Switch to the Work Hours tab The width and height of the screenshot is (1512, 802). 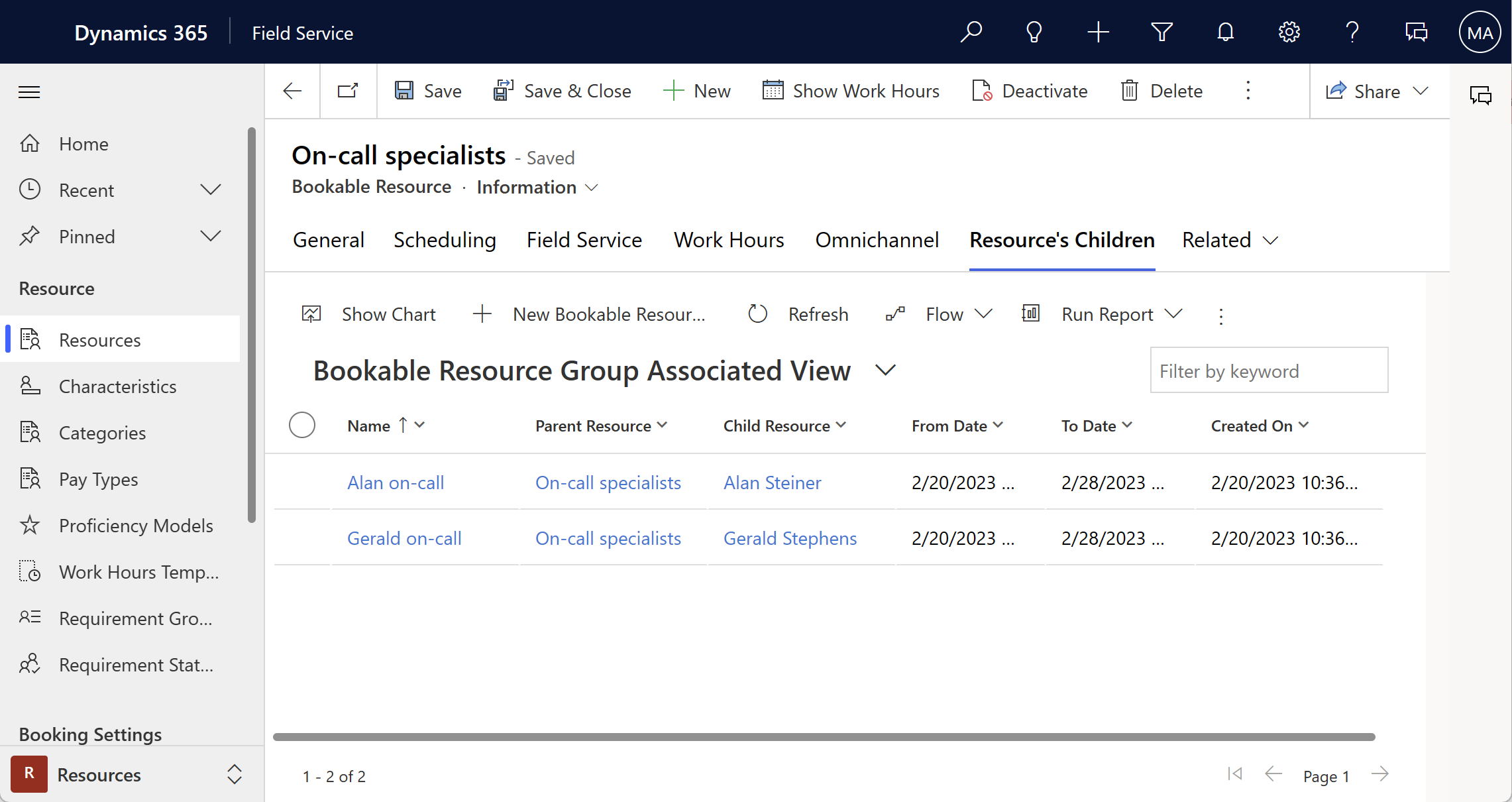729,240
